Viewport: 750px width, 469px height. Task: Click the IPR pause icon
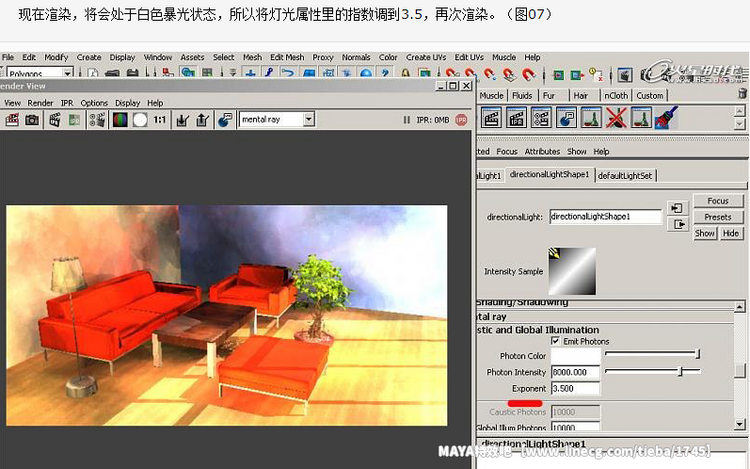click(x=407, y=120)
